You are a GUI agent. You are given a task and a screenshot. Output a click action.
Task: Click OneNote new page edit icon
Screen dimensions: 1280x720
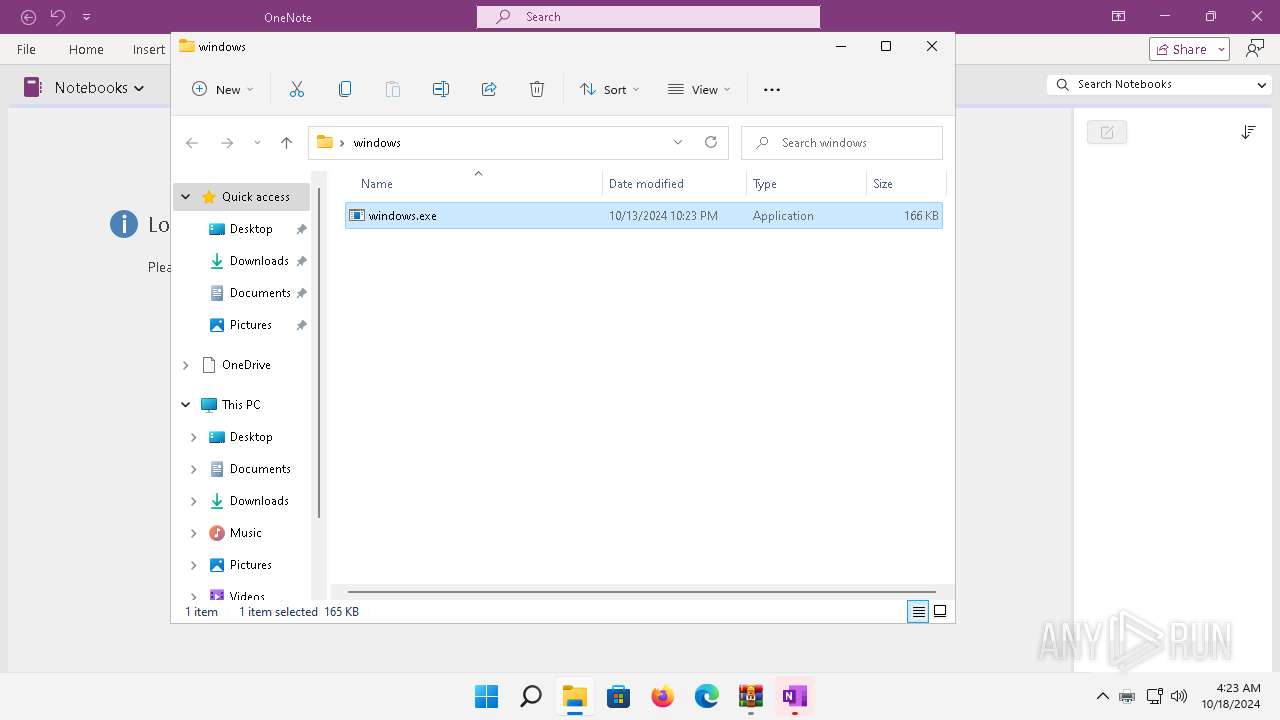pos(1107,132)
